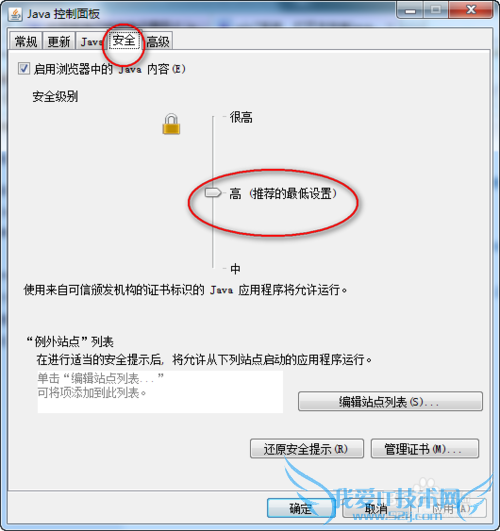Click the Java coffee cup title icon
500x531 pixels.
click(15, 14)
